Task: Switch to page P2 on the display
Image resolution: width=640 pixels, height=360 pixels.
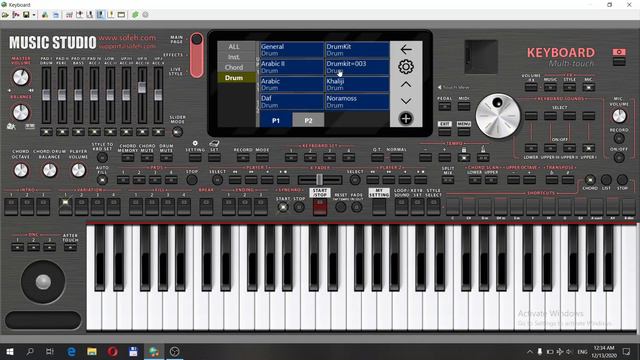Action: 308,120
